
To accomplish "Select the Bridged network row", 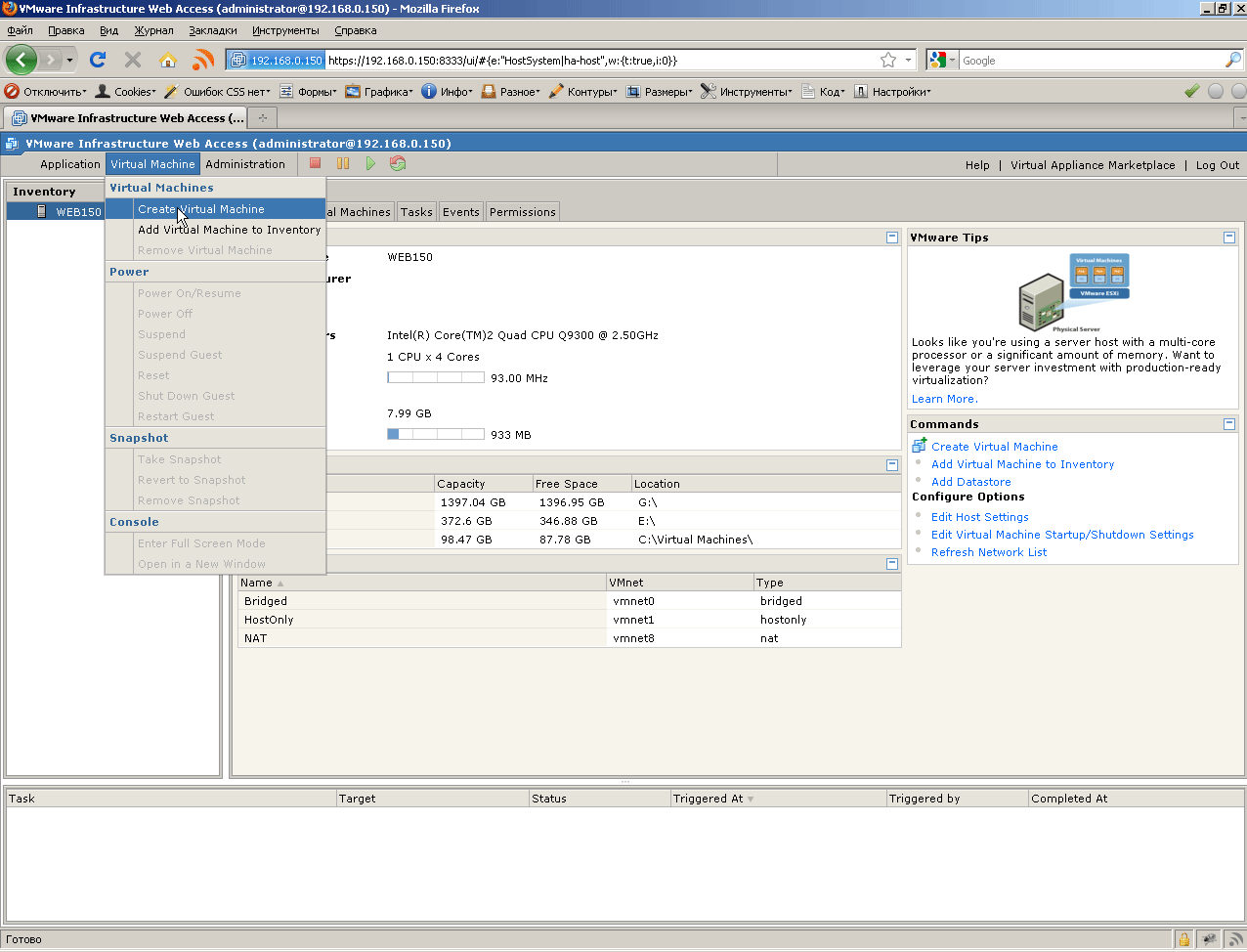I will click(x=569, y=601).
